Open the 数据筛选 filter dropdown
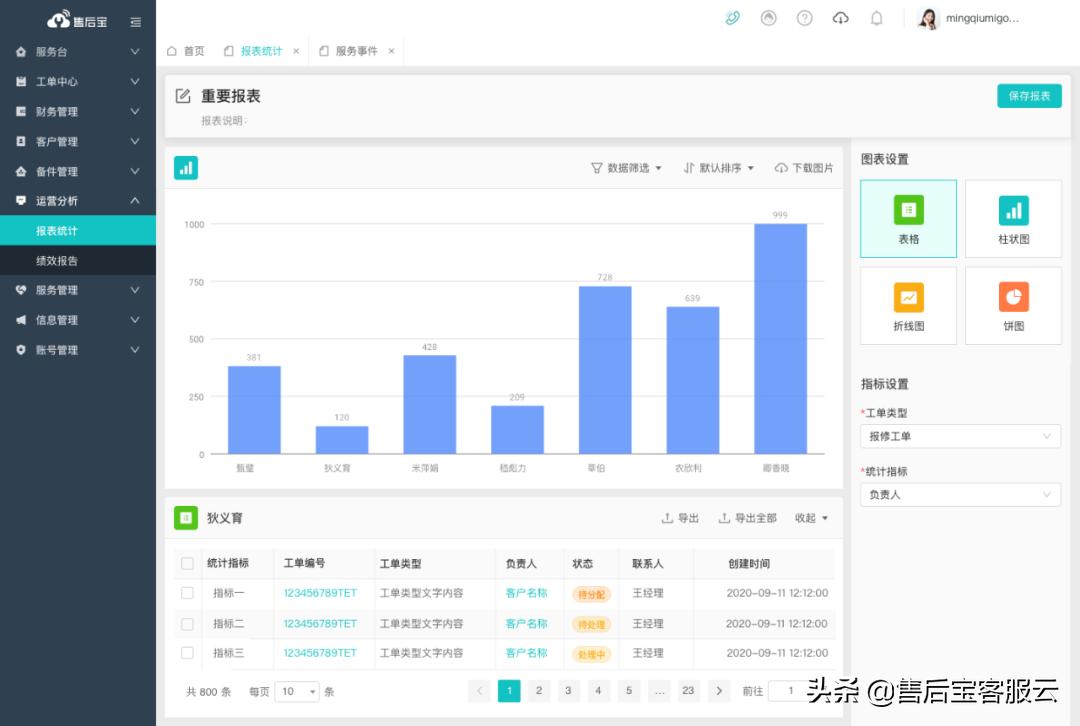Image resolution: width=1080 pixels, height=726 pixels. pos(627,168)
